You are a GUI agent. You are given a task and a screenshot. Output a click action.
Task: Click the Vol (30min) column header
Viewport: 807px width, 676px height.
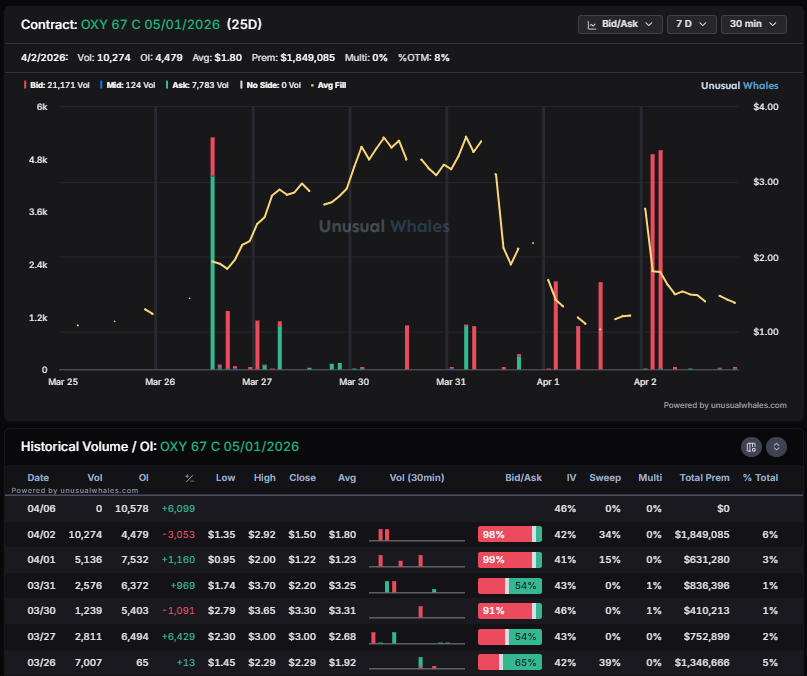click(x=417, y=478)
